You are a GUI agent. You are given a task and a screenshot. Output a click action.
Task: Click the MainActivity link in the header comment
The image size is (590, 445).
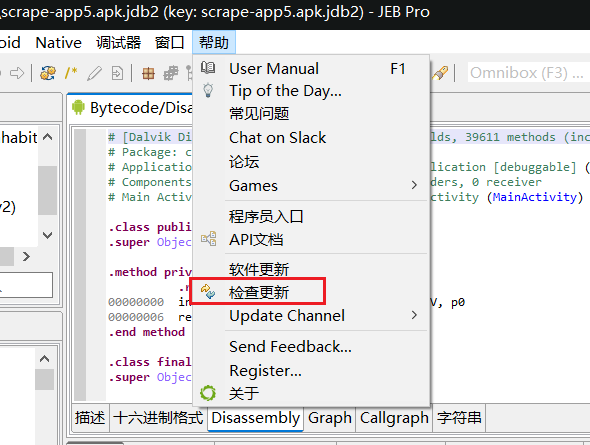tap(534, 197)
